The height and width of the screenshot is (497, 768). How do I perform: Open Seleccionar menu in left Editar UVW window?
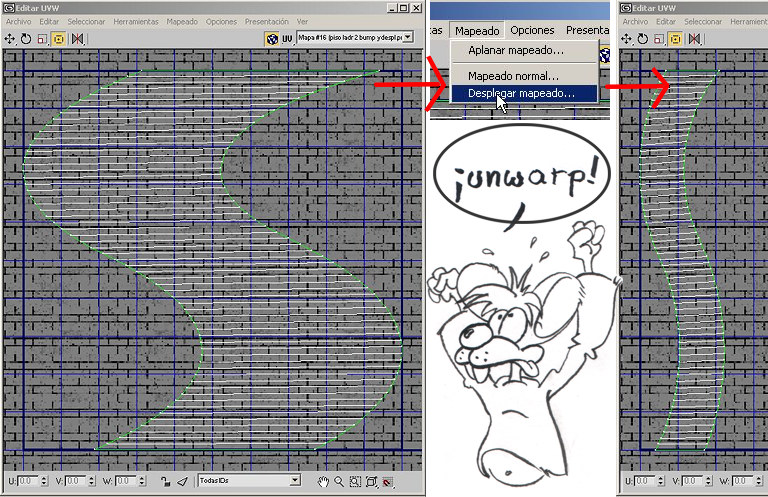86,22
